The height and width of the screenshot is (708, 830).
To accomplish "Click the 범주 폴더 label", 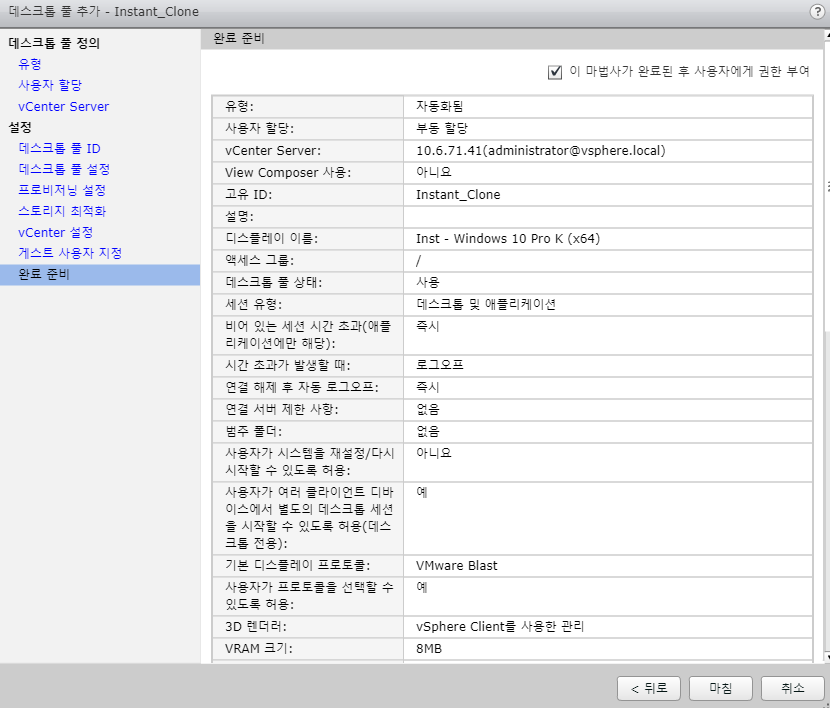I will coord(254,431).
